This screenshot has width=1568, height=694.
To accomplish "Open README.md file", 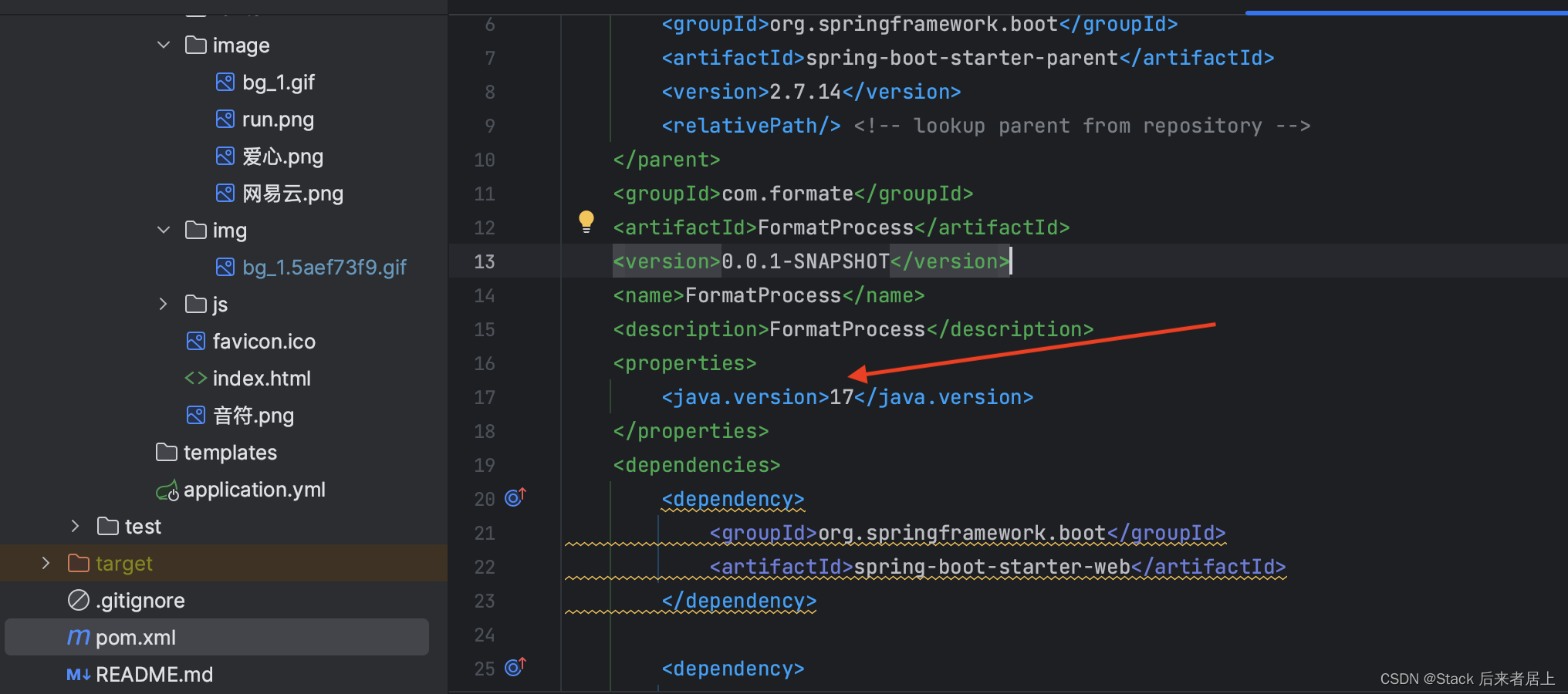I will click(x=154, y=675).
